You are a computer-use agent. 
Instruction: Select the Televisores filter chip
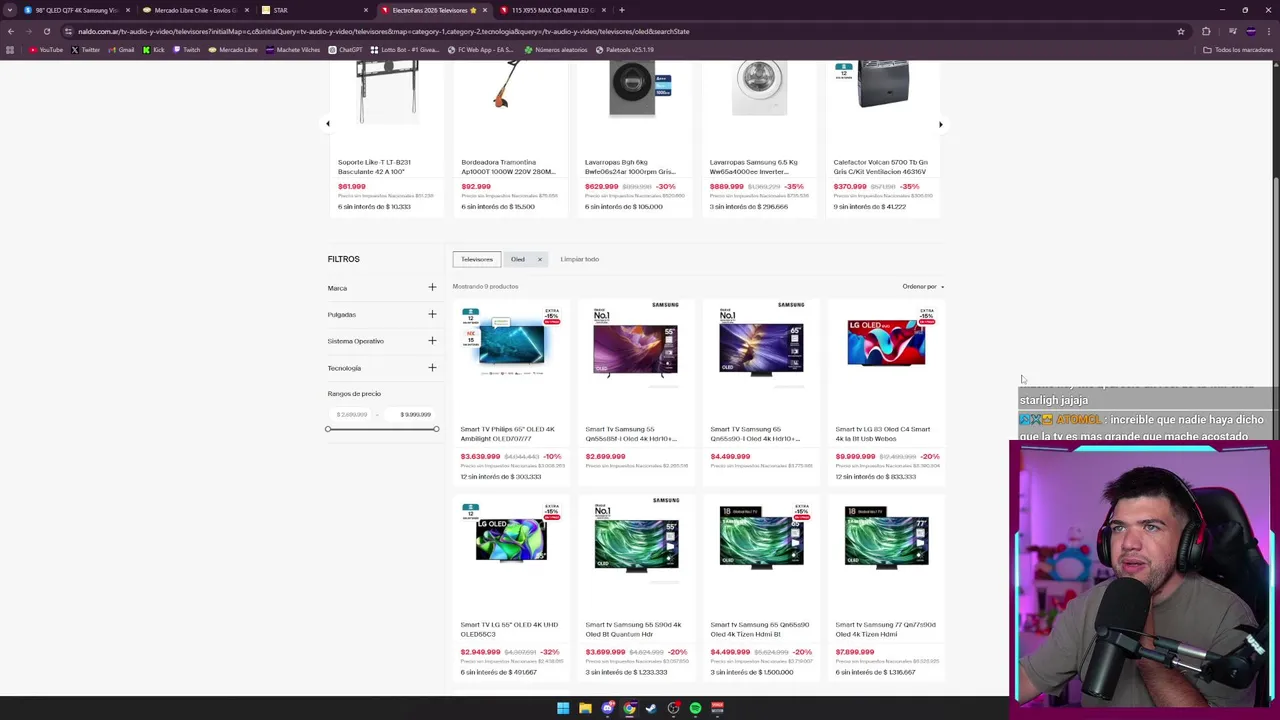point(477,260)
